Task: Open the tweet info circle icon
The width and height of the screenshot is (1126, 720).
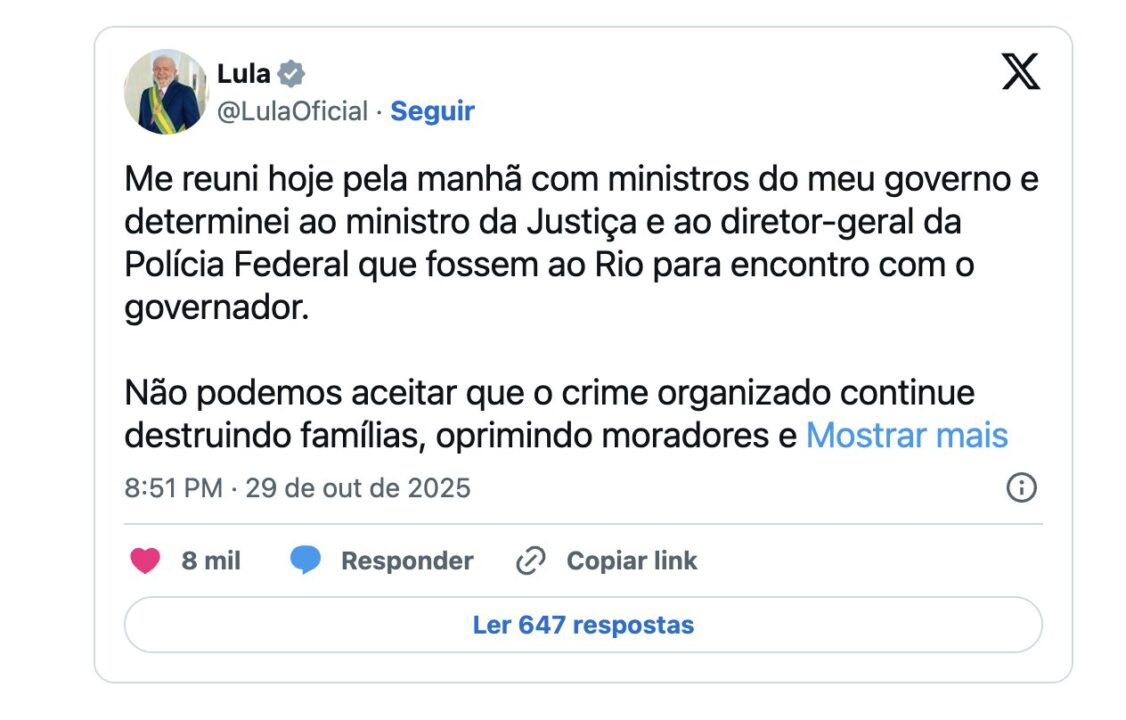Action: [x=1020, y=488]
